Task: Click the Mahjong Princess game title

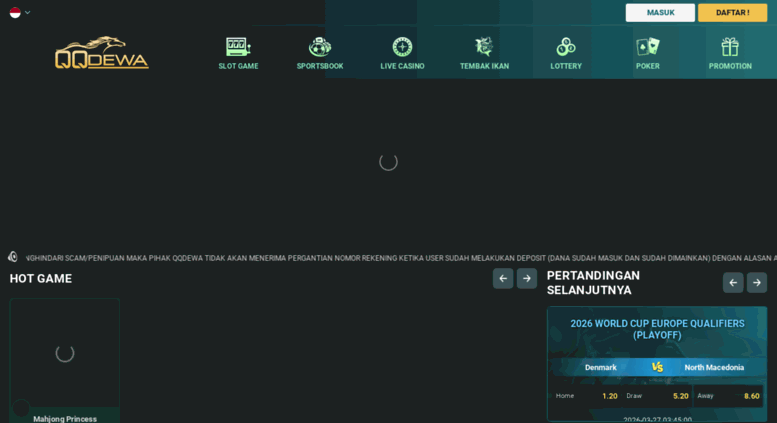Action: tap(65, 419)
